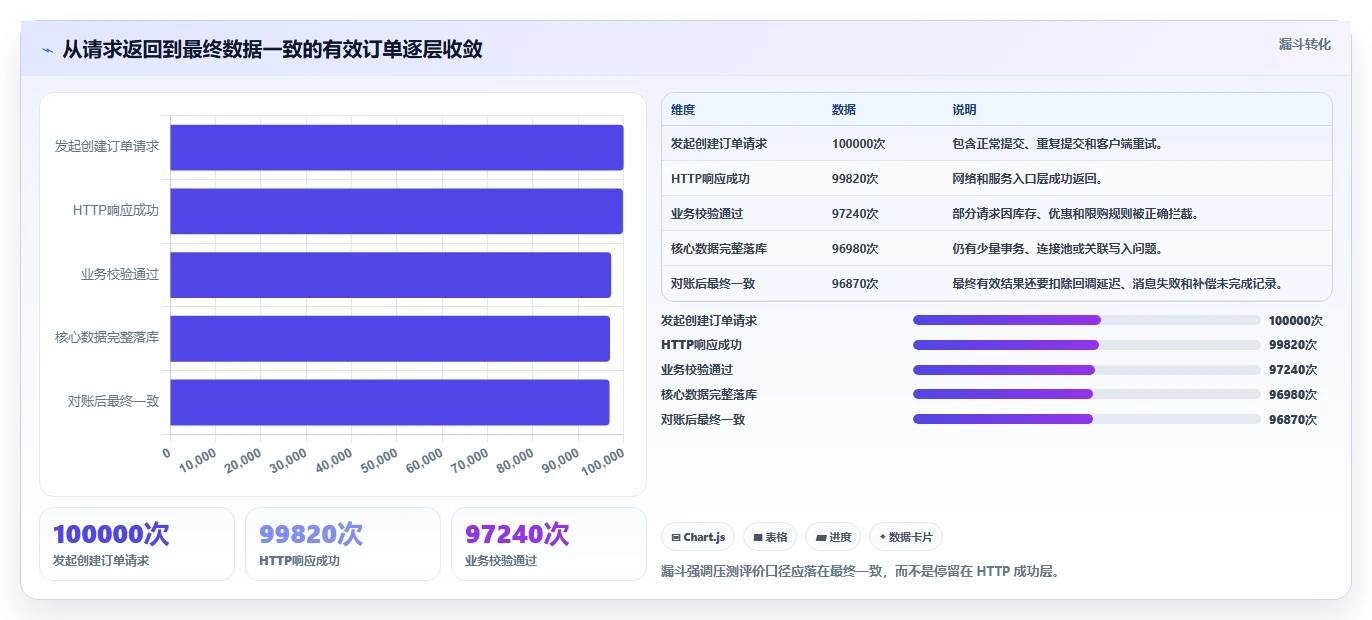Click the 业务校验通过 progress bar
The width and height of the screenshot is (1372, 620).
point(1086,370)
